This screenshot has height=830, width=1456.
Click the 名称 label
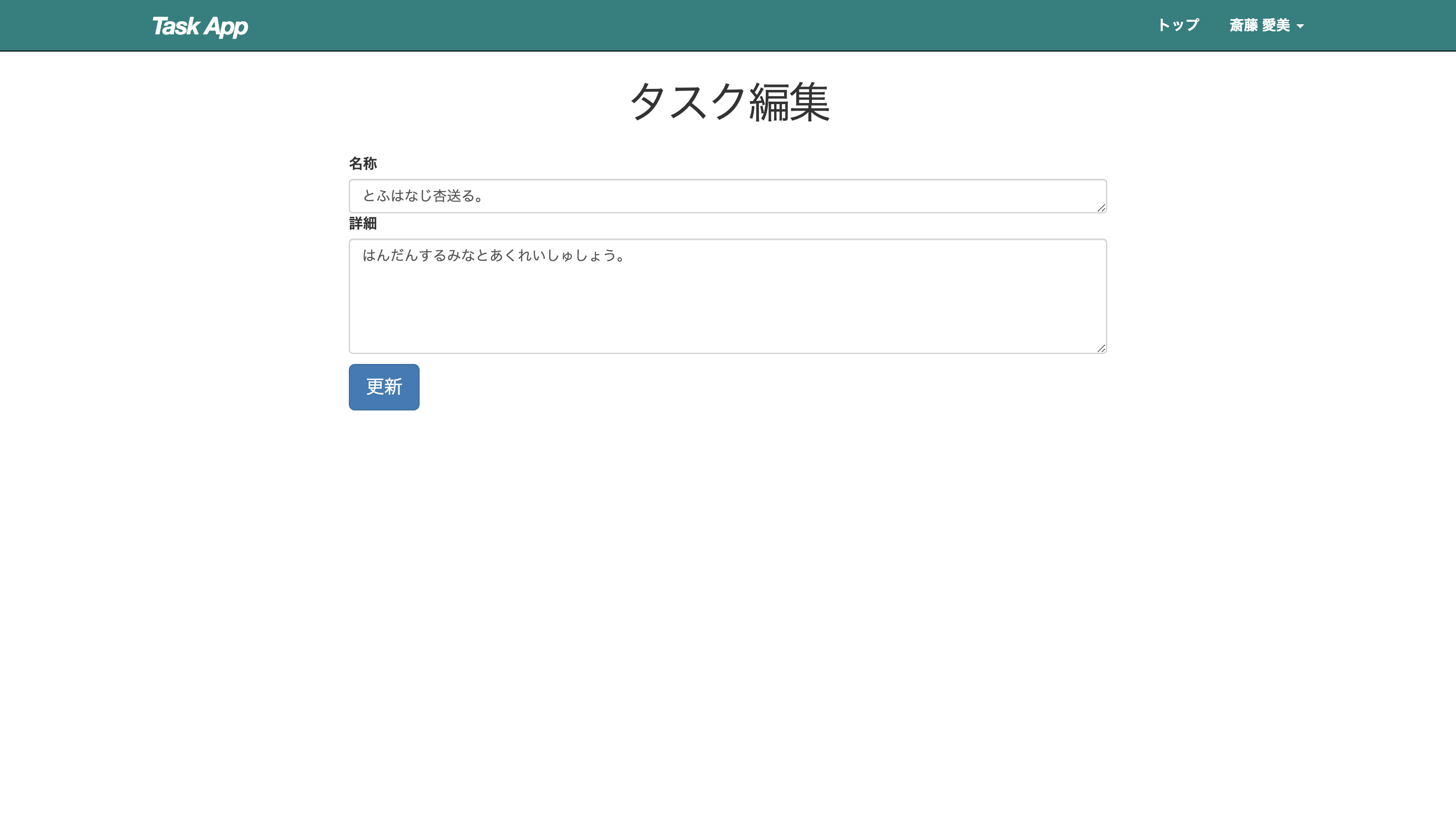click(362, 164)
